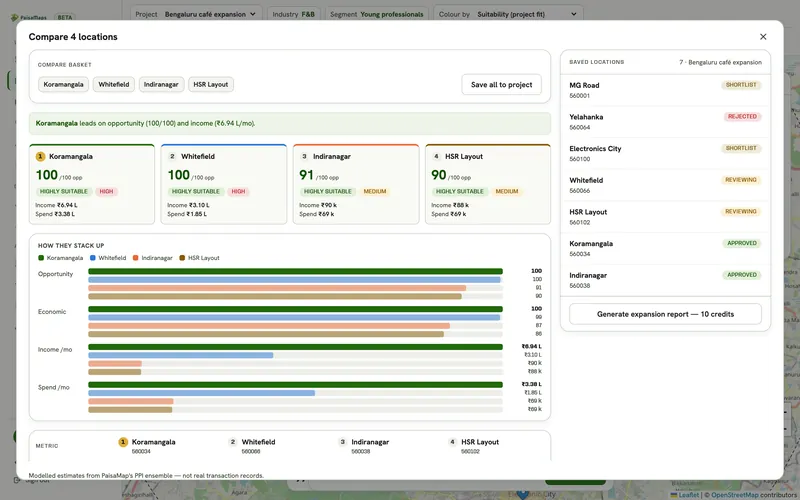Select HSR Layout in saved locations list
The width and height of the screenshot is (800, 500).
click(x=665, y=217)
